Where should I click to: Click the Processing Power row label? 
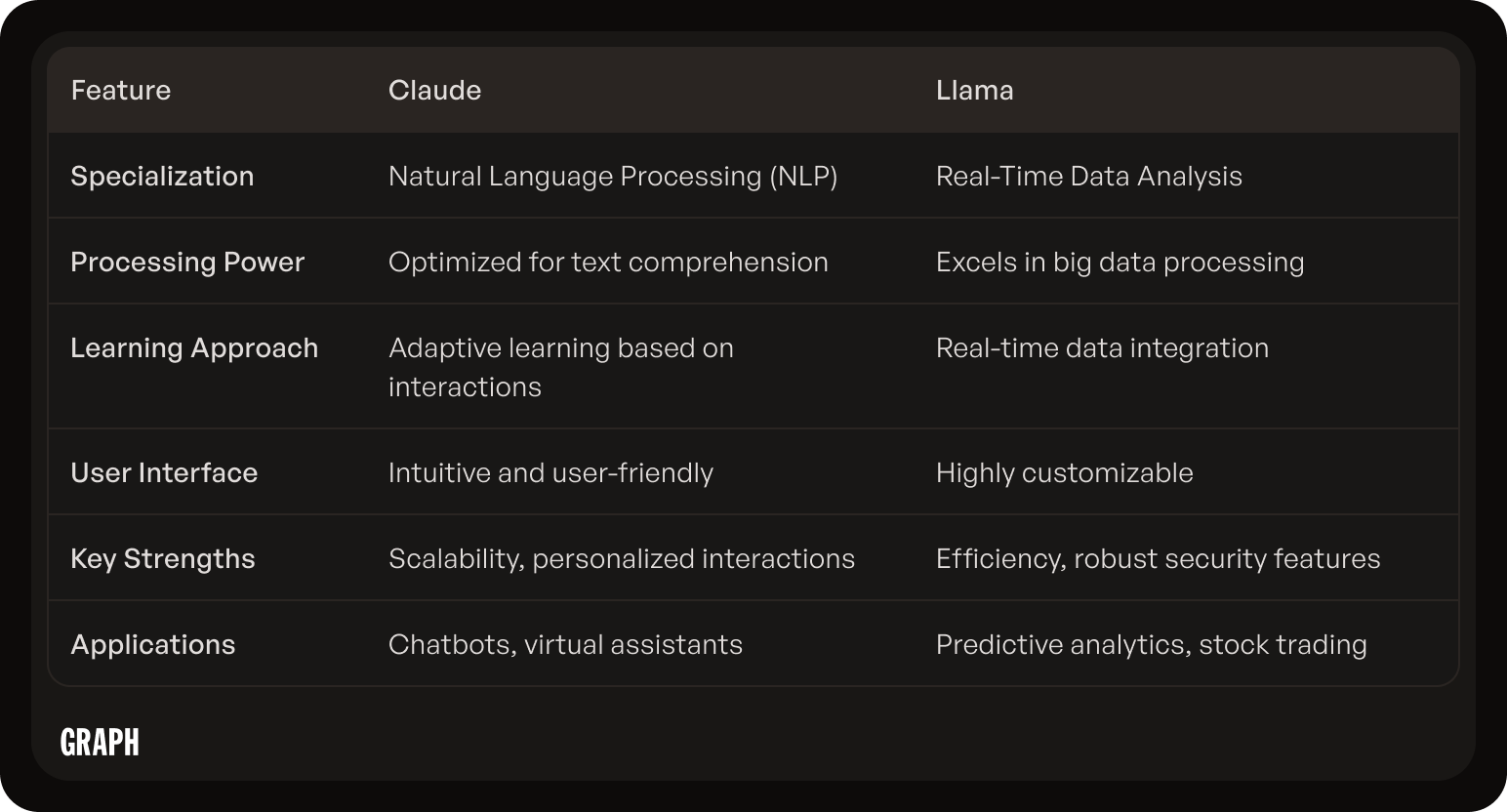tap(187, 262)
